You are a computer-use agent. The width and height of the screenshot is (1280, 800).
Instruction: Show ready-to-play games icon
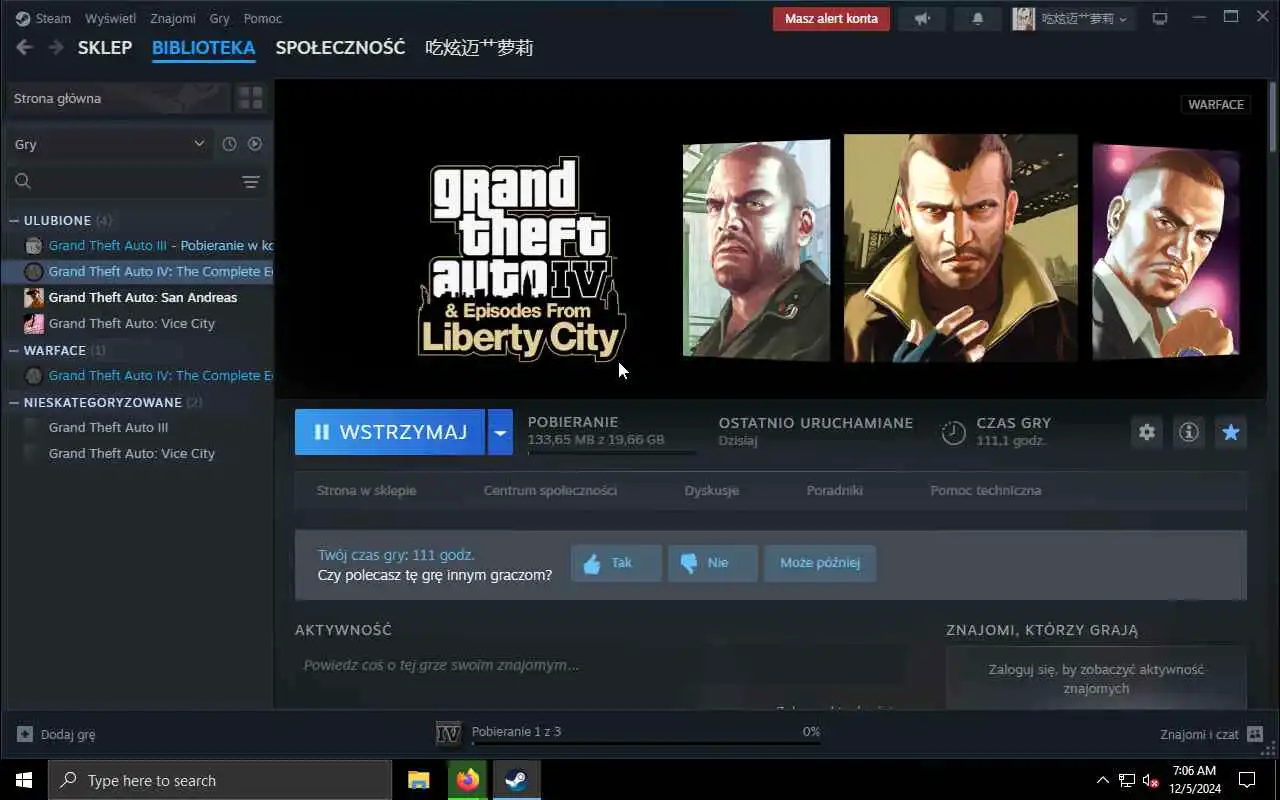pos(255,144)
